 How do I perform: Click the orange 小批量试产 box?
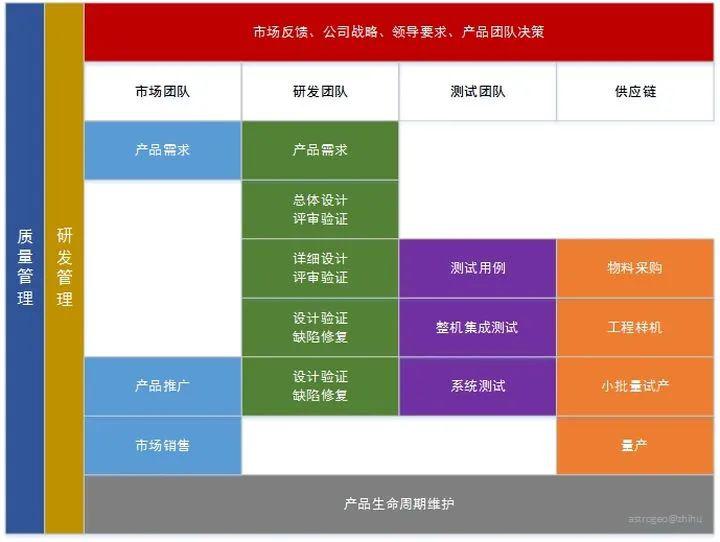636,386
